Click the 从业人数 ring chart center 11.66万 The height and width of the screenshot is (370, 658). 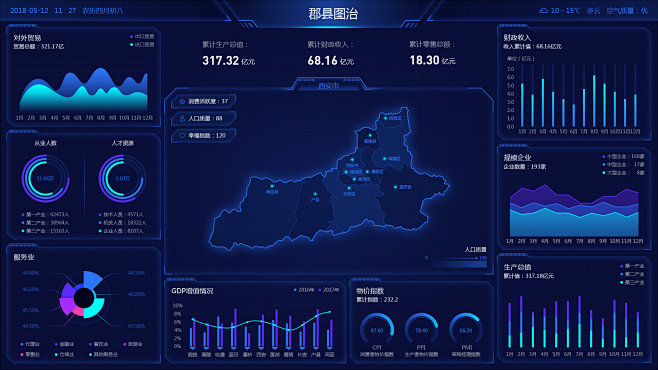(45, 178)
